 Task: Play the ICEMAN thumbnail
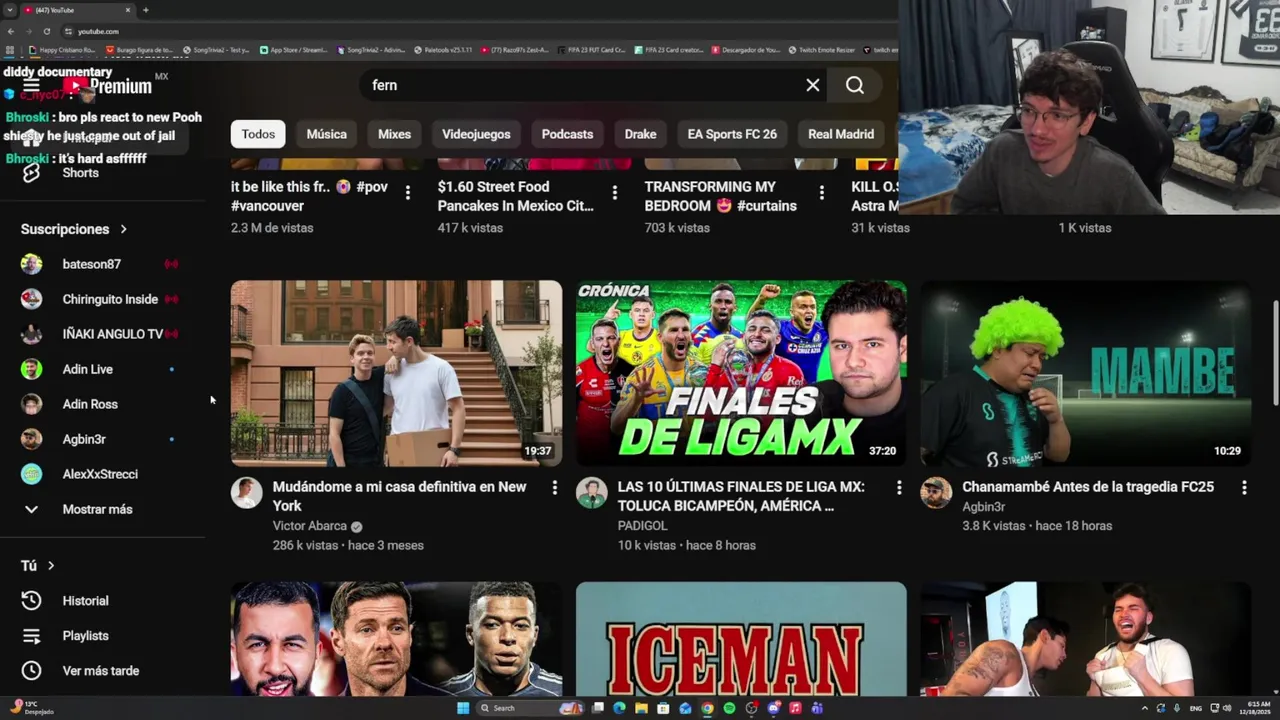click(x=741, y=639)
